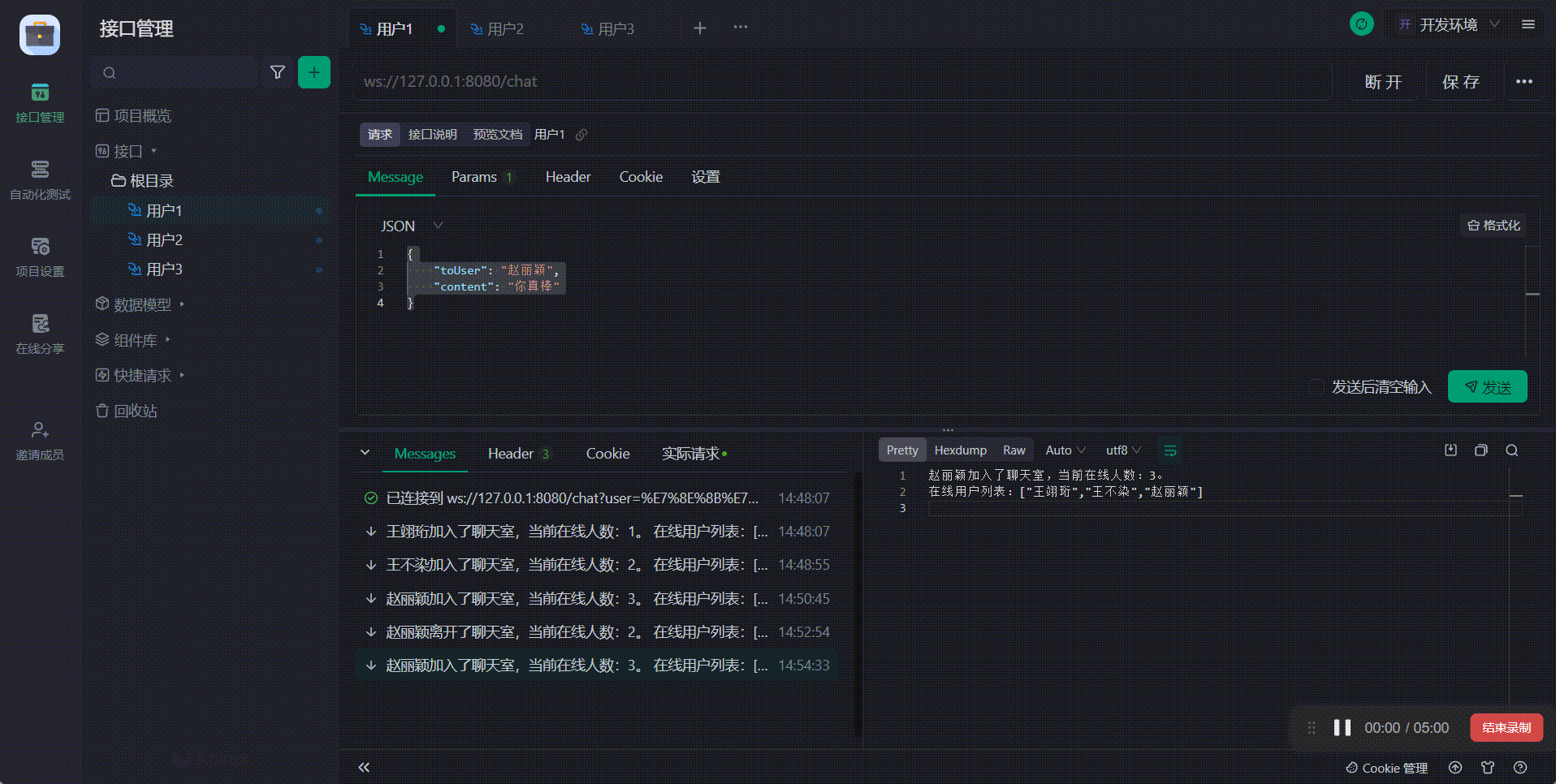The width and height of the screenshot is (1556, 784).
Task: Open the request Cookie tab
Action: coord(641,177)
